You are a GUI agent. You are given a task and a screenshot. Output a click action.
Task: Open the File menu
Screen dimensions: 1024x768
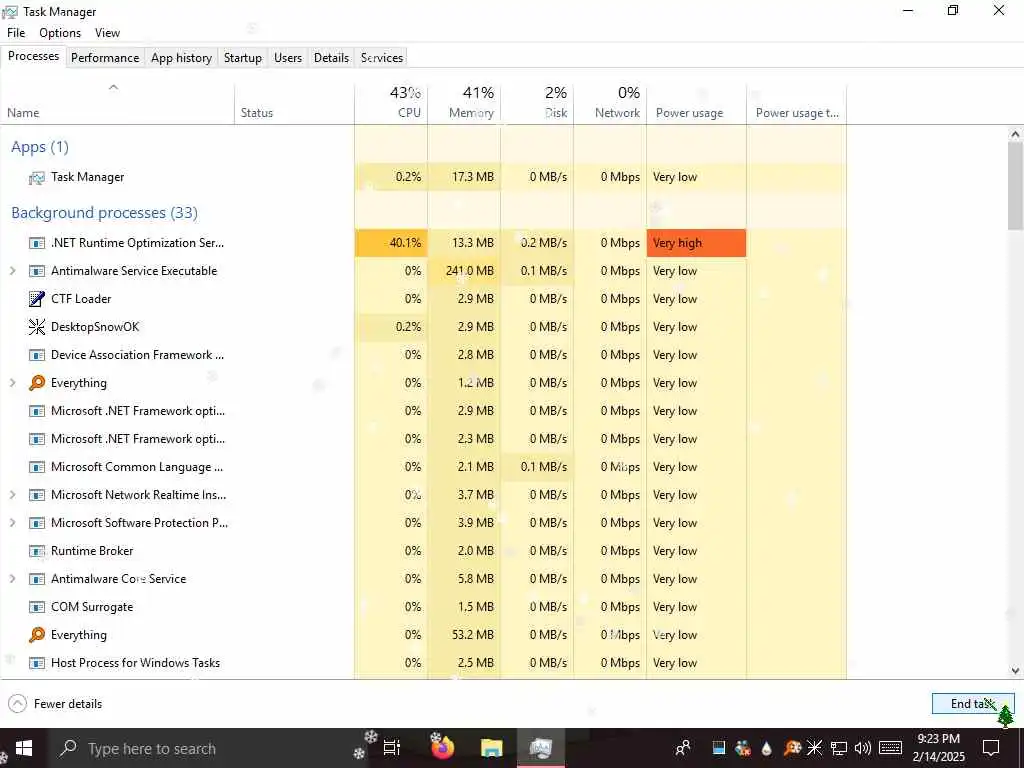point(16,33)
